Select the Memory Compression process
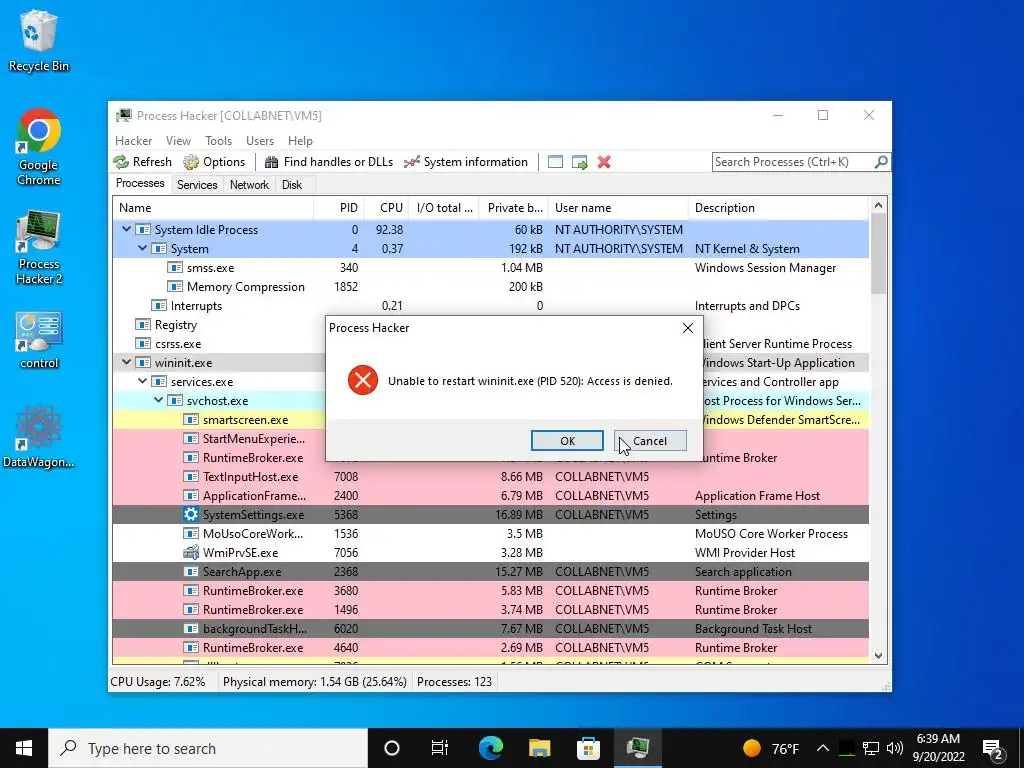The width and height of the screenshot is (1024, 768). 490,287
